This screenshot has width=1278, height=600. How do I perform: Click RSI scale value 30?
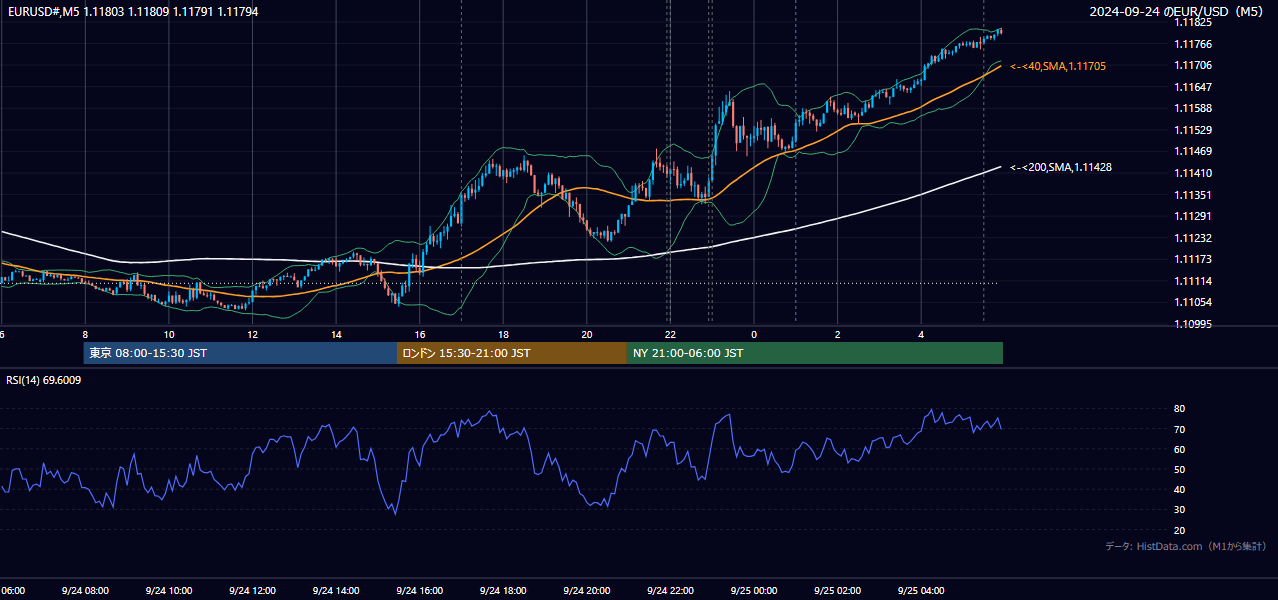[1179, 509]
